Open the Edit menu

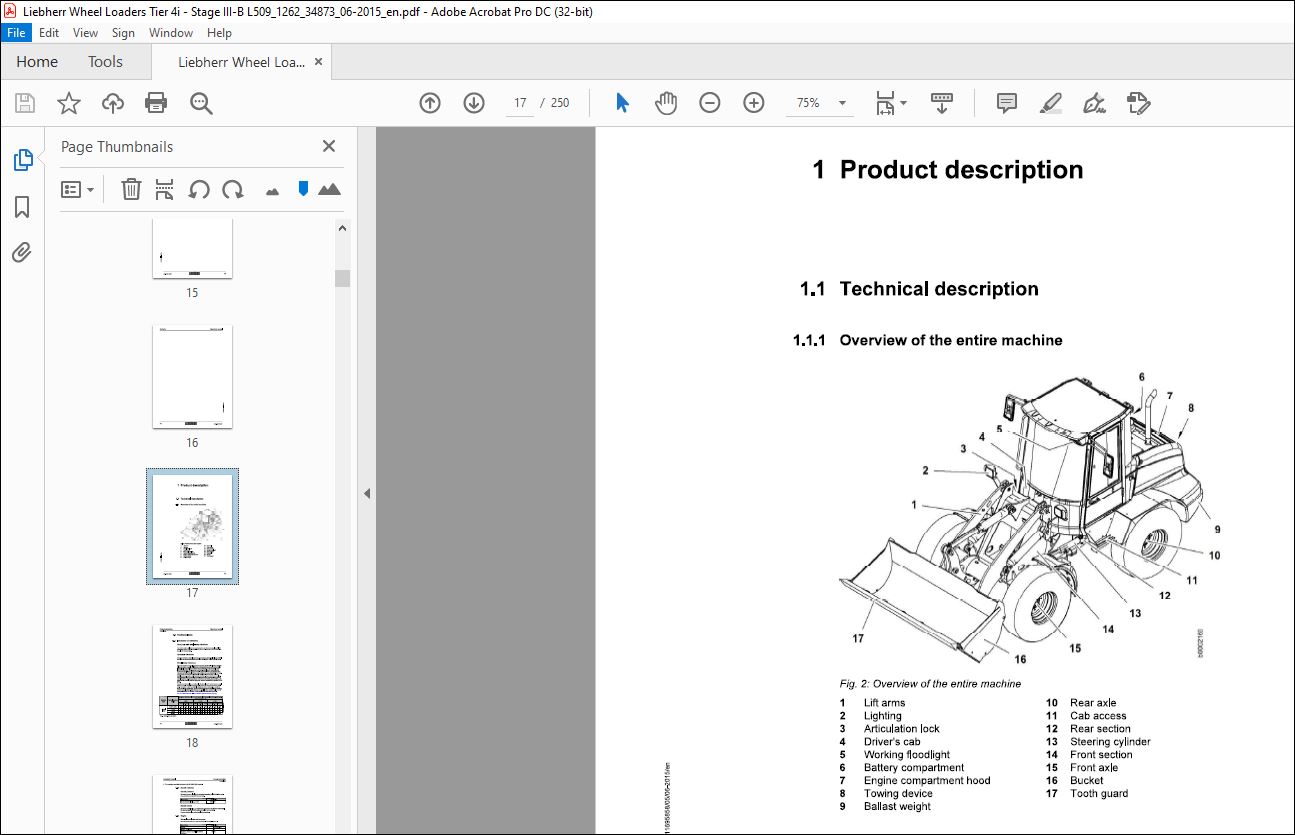pos(50,33)
